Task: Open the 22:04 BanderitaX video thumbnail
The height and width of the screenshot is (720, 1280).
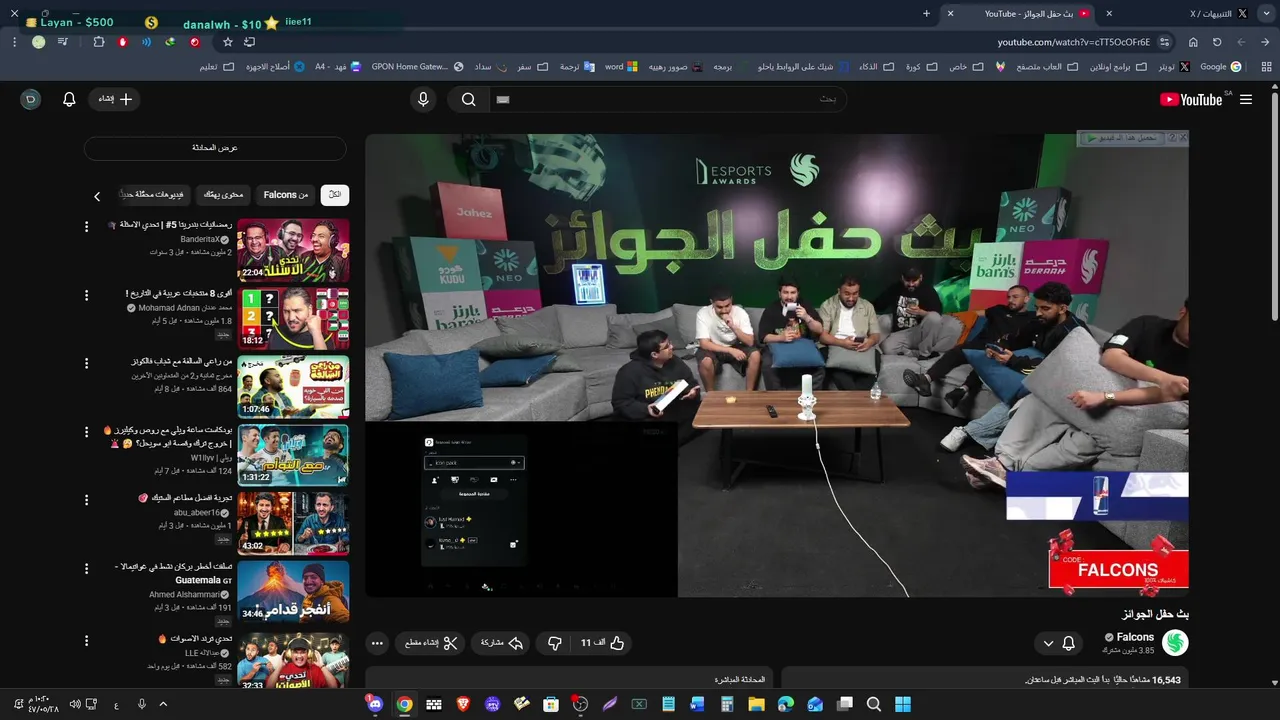Action: pos(293,250)
